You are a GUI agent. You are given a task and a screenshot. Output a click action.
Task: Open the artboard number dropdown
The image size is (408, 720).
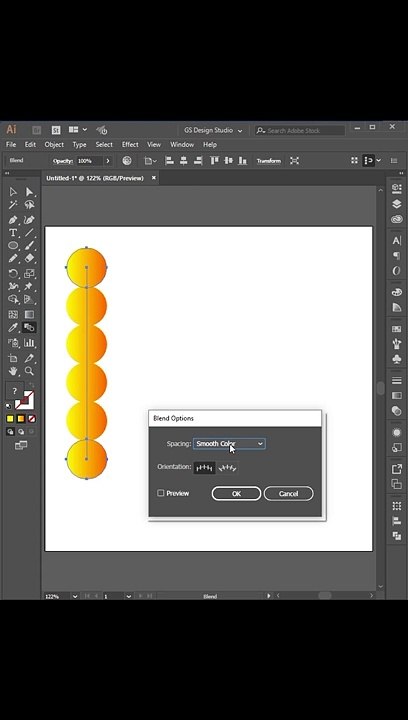[x=129, y=596]
